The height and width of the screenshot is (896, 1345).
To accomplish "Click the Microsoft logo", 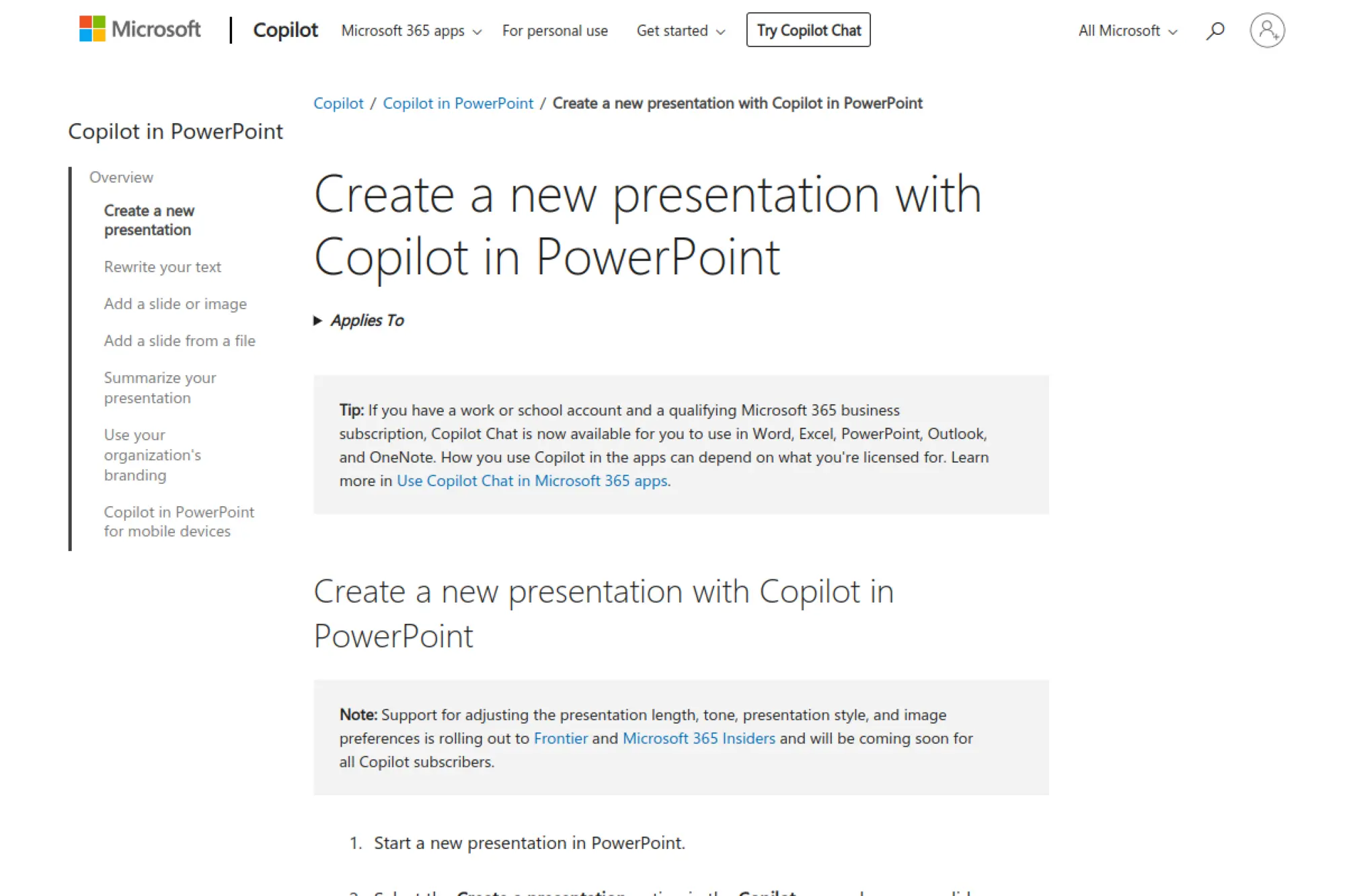I will 139,30.
